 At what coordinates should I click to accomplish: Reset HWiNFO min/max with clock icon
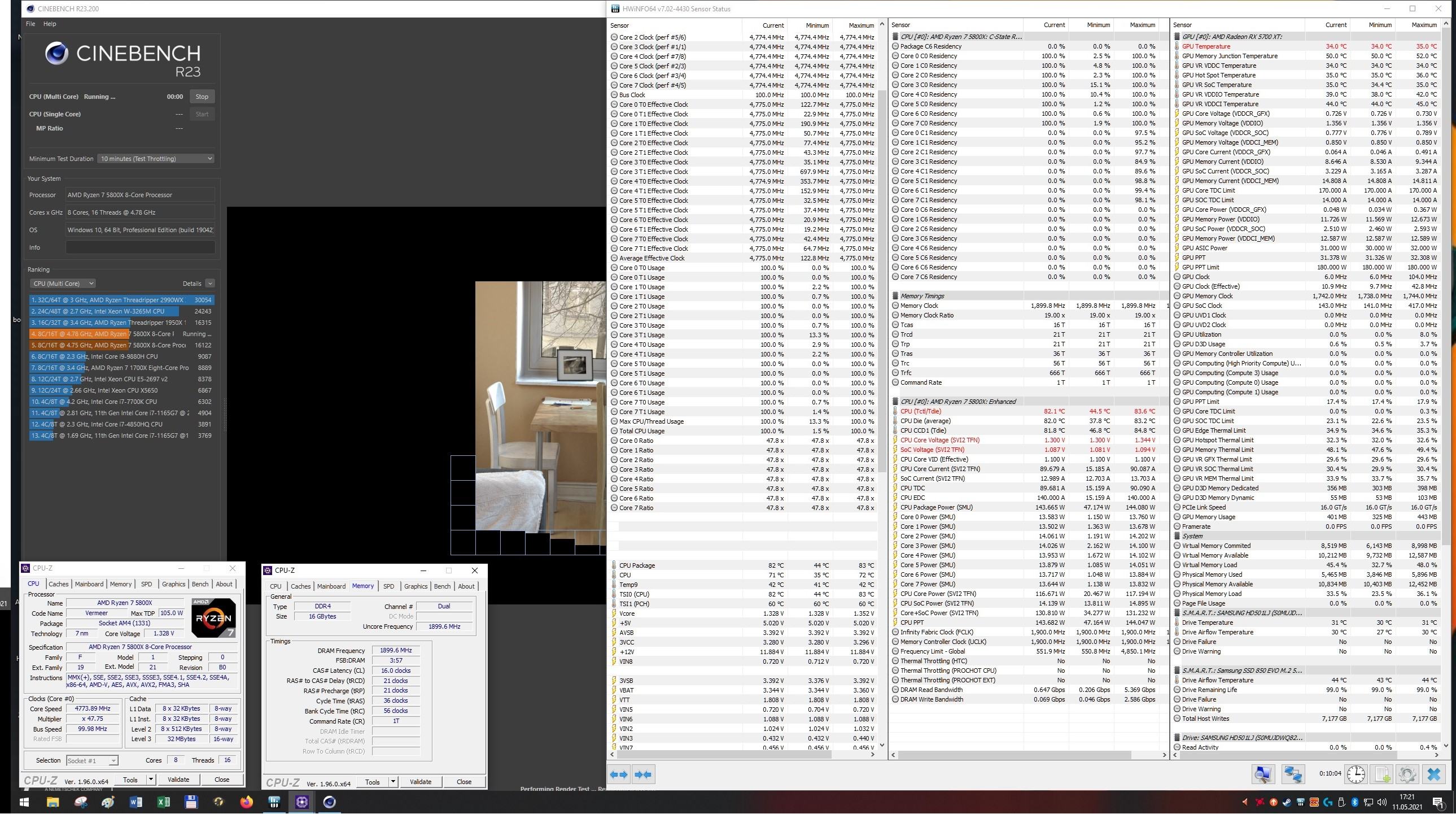1356,774
